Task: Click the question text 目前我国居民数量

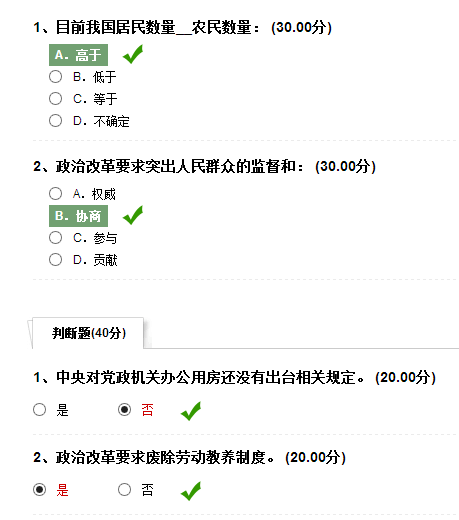Action: coord(115,27)
